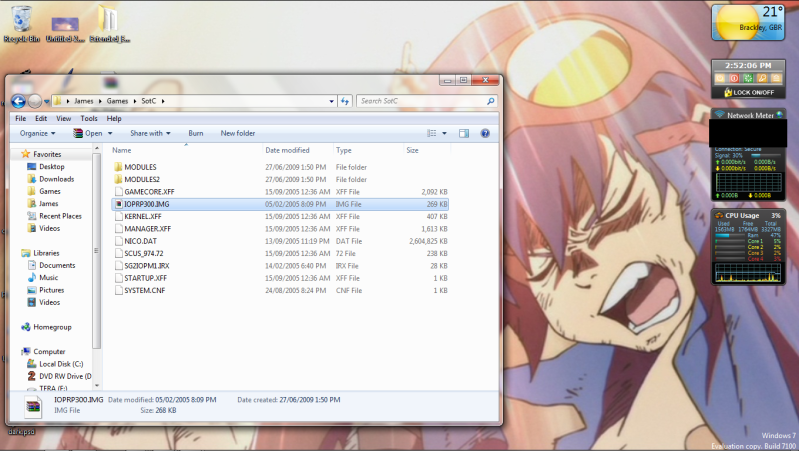Select DVD RW Drive in Computer

[65, 376]
